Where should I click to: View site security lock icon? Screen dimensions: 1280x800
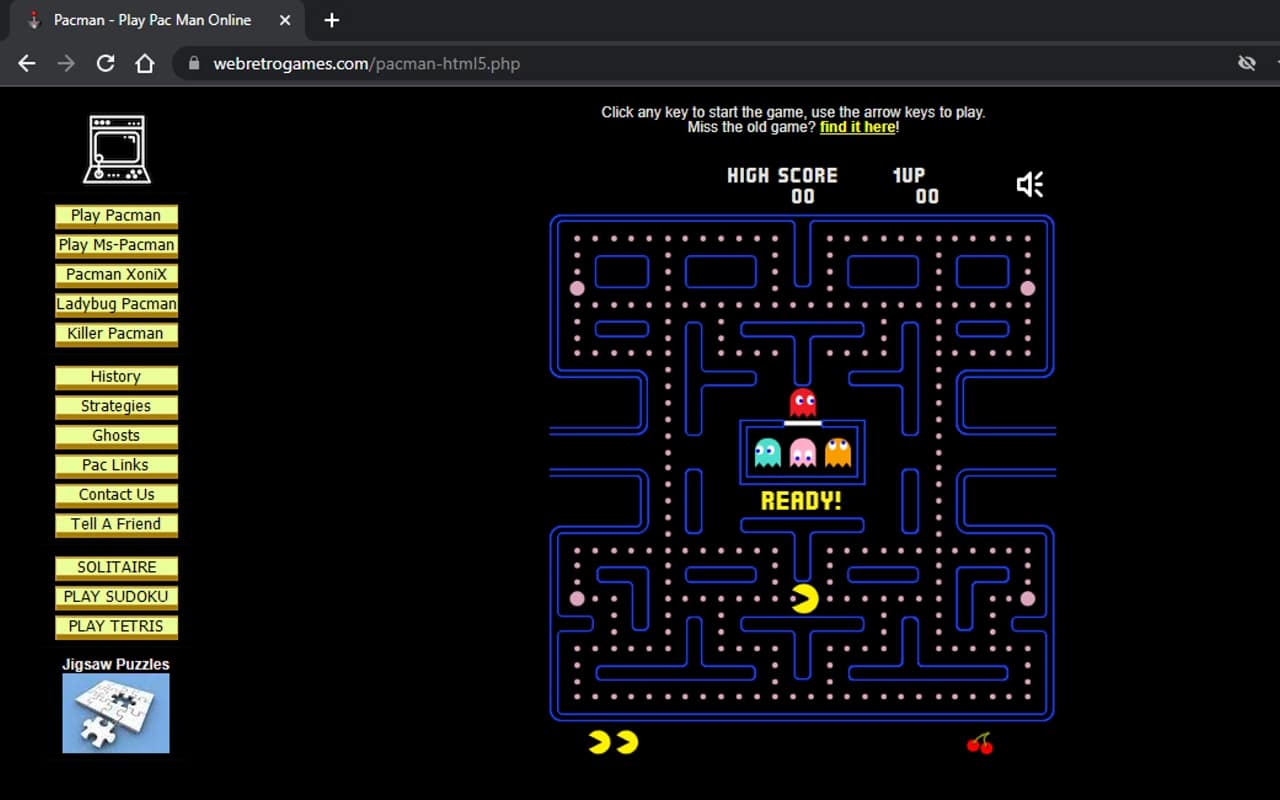[x=194, y=63]
